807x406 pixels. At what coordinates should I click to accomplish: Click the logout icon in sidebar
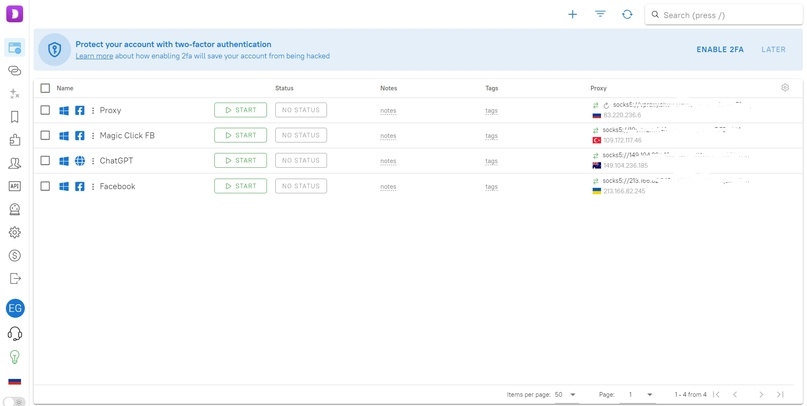tap(14, 279)
